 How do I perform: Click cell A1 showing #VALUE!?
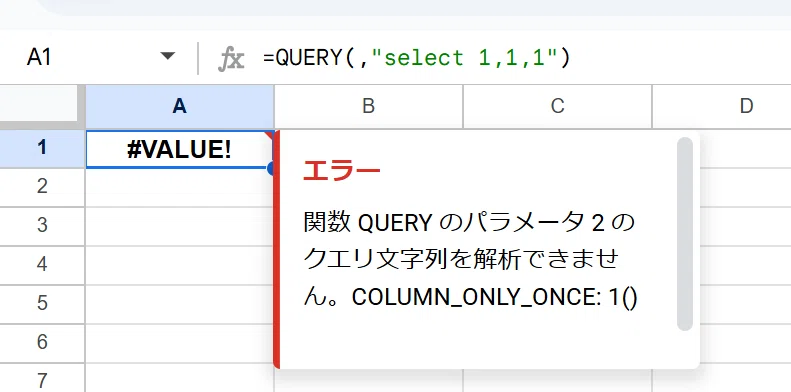180,149
